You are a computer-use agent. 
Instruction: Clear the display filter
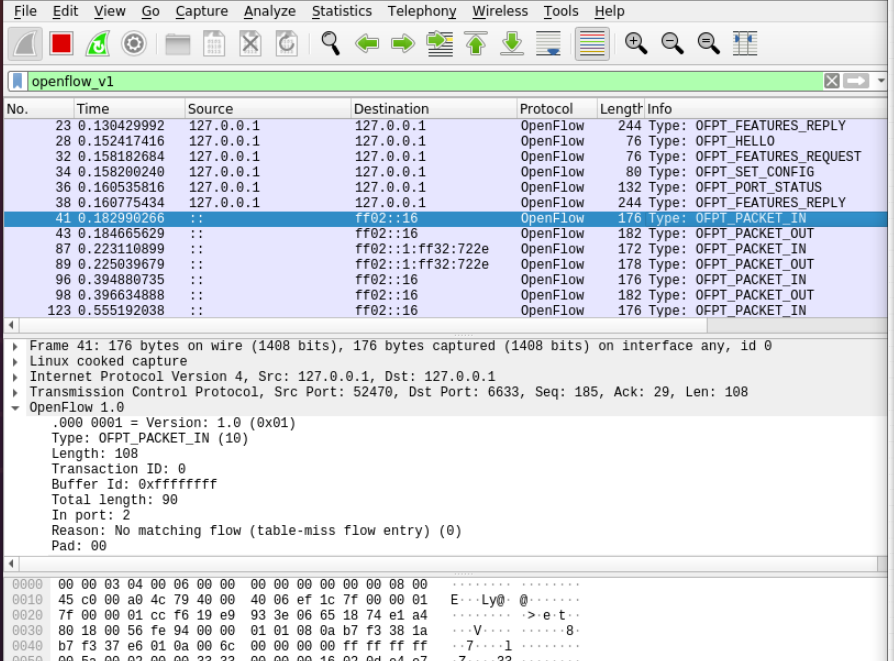[831, 81]
